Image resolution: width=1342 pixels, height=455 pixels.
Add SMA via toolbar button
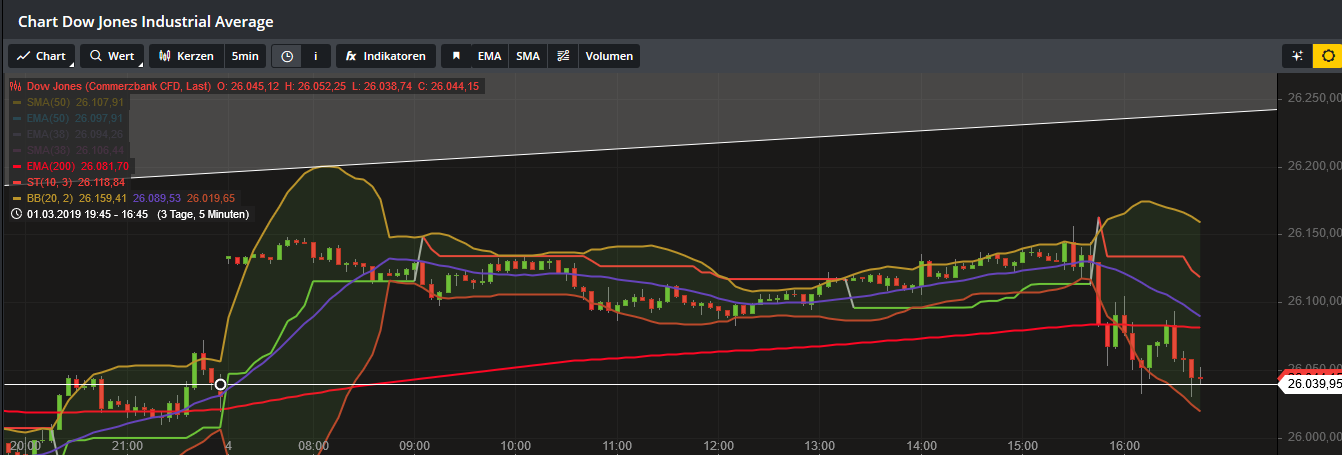(528, 56)
